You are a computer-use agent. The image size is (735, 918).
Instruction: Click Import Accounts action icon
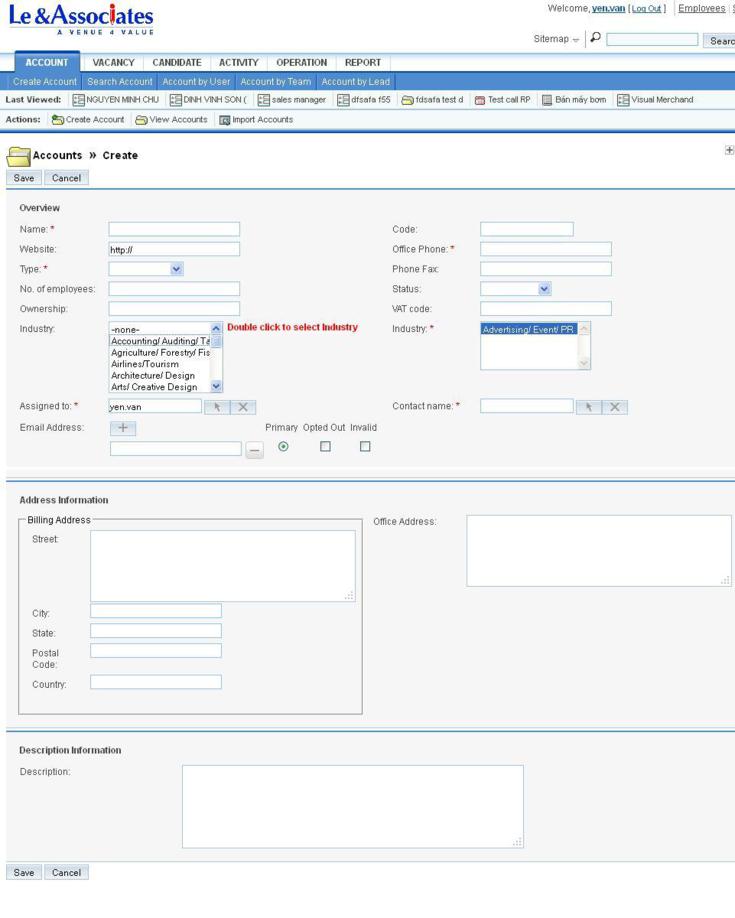coord(224,120)
